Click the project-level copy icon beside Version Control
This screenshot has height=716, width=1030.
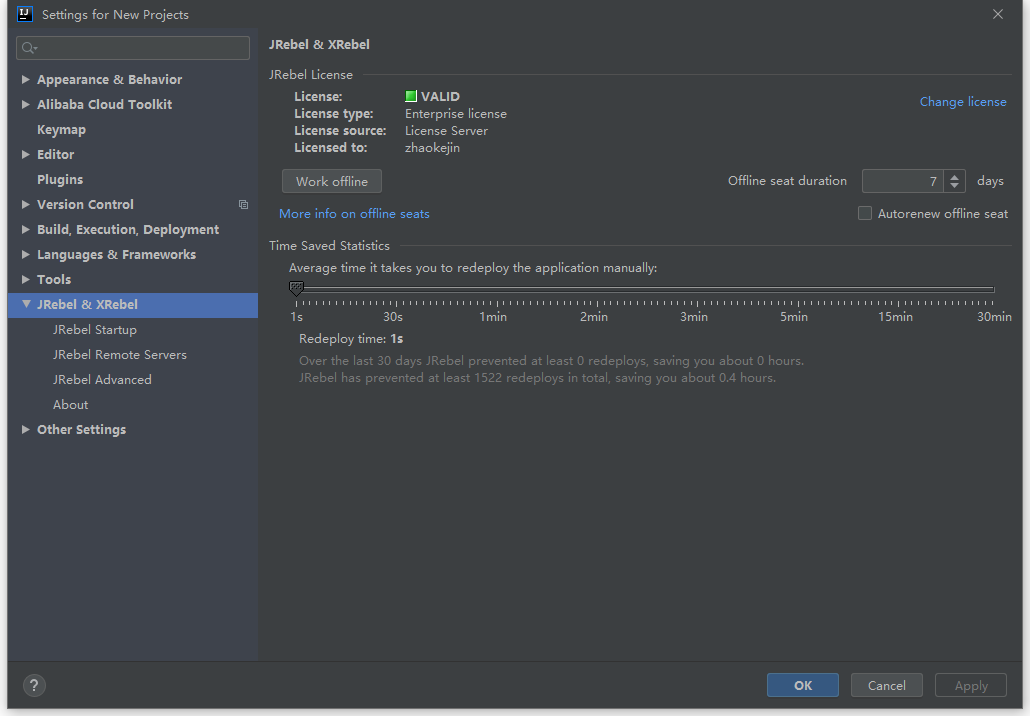click(x=243, y=204)
